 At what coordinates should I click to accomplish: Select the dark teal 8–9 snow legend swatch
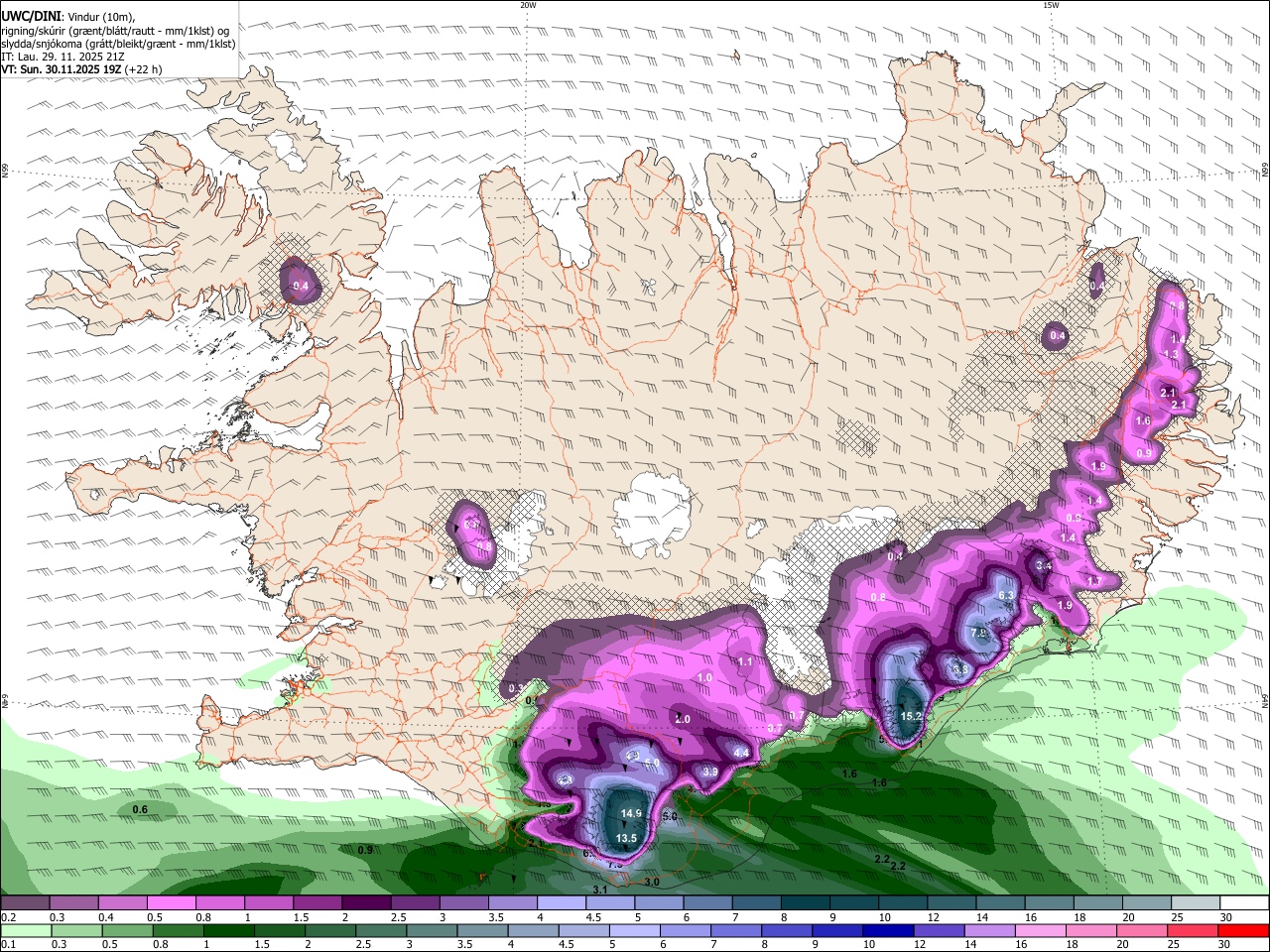pos(806,903)
